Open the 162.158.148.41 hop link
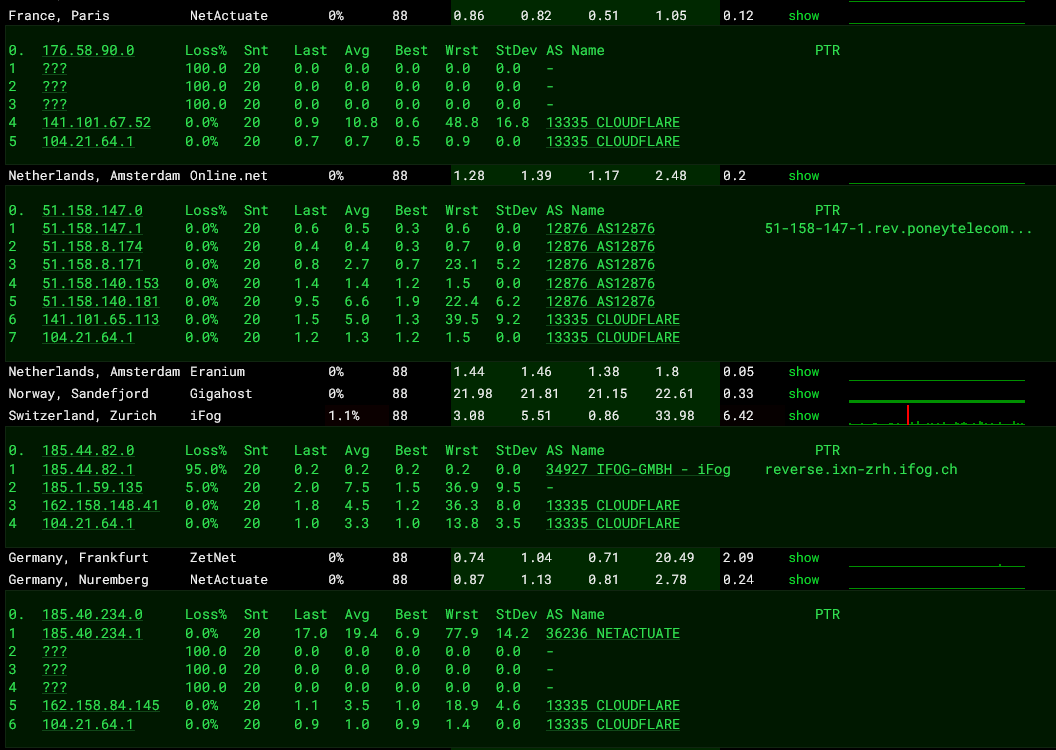 pyautogui.click(x=100, y=506)
